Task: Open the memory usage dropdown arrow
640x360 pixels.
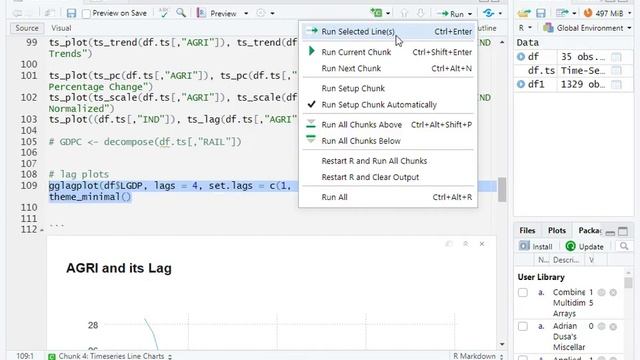Action: 629,13
